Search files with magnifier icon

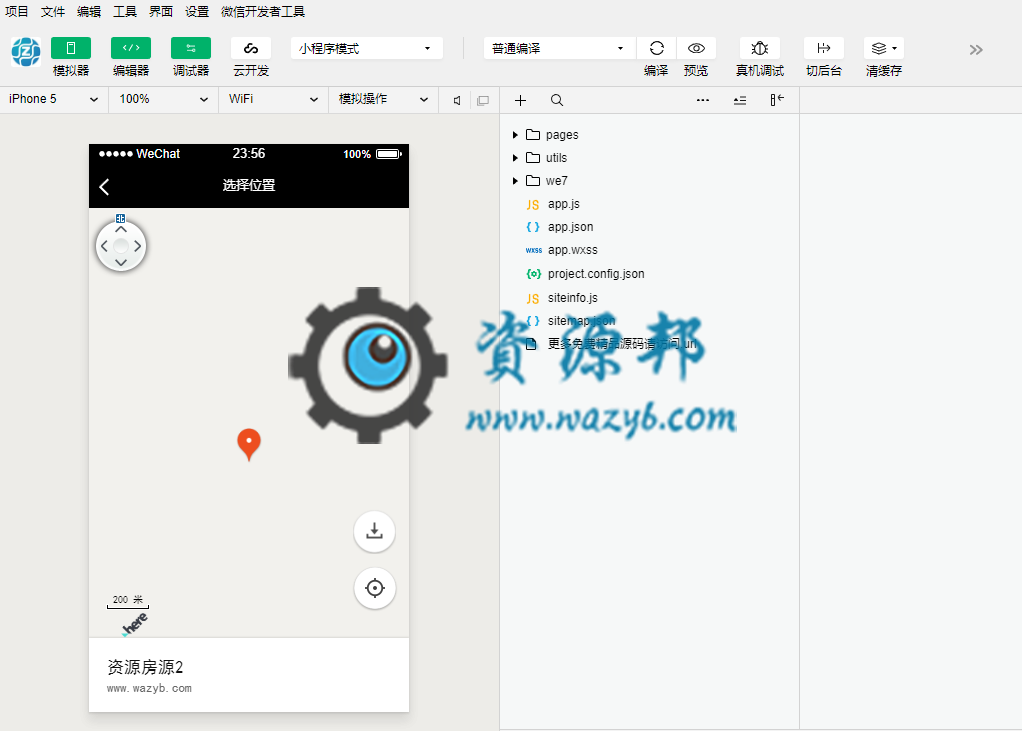[x=557, y=100]
